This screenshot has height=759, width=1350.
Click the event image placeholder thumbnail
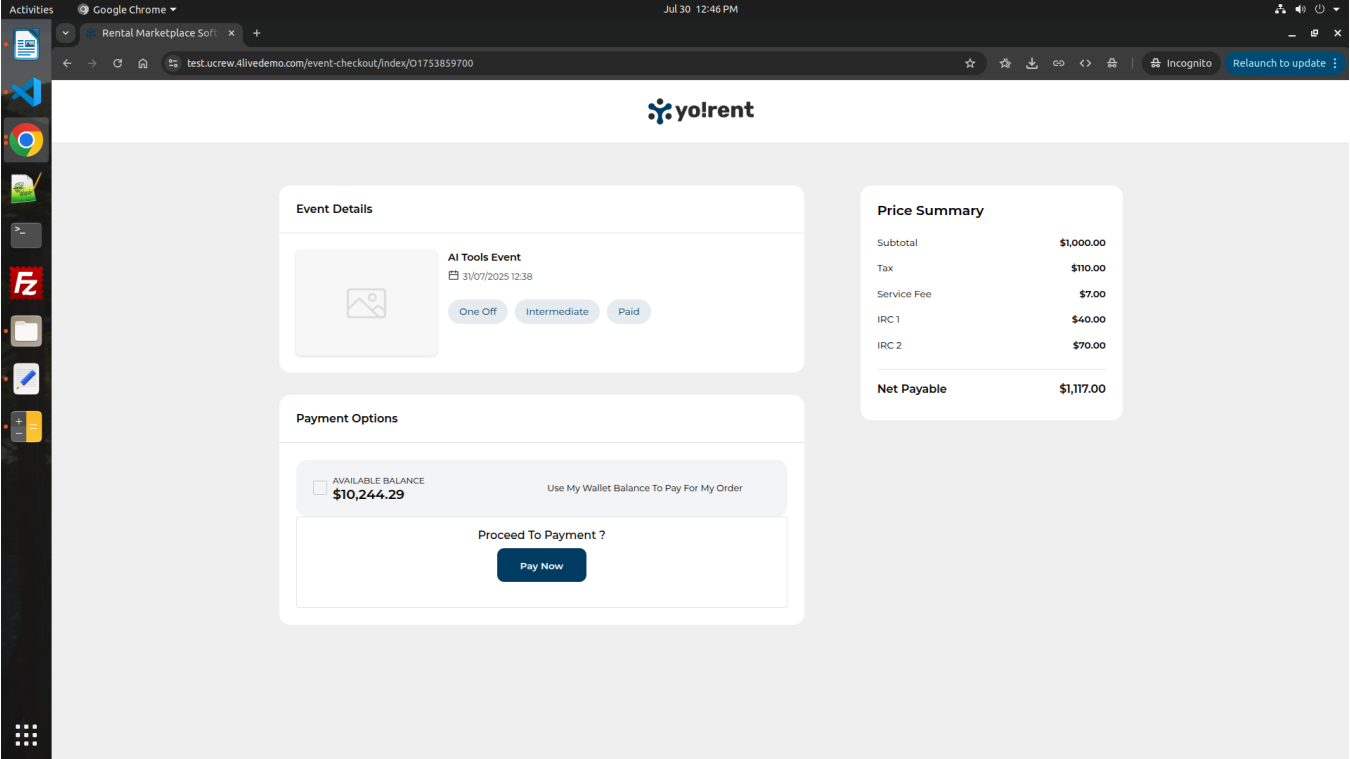pyautogui.click(x=366, y=303)
